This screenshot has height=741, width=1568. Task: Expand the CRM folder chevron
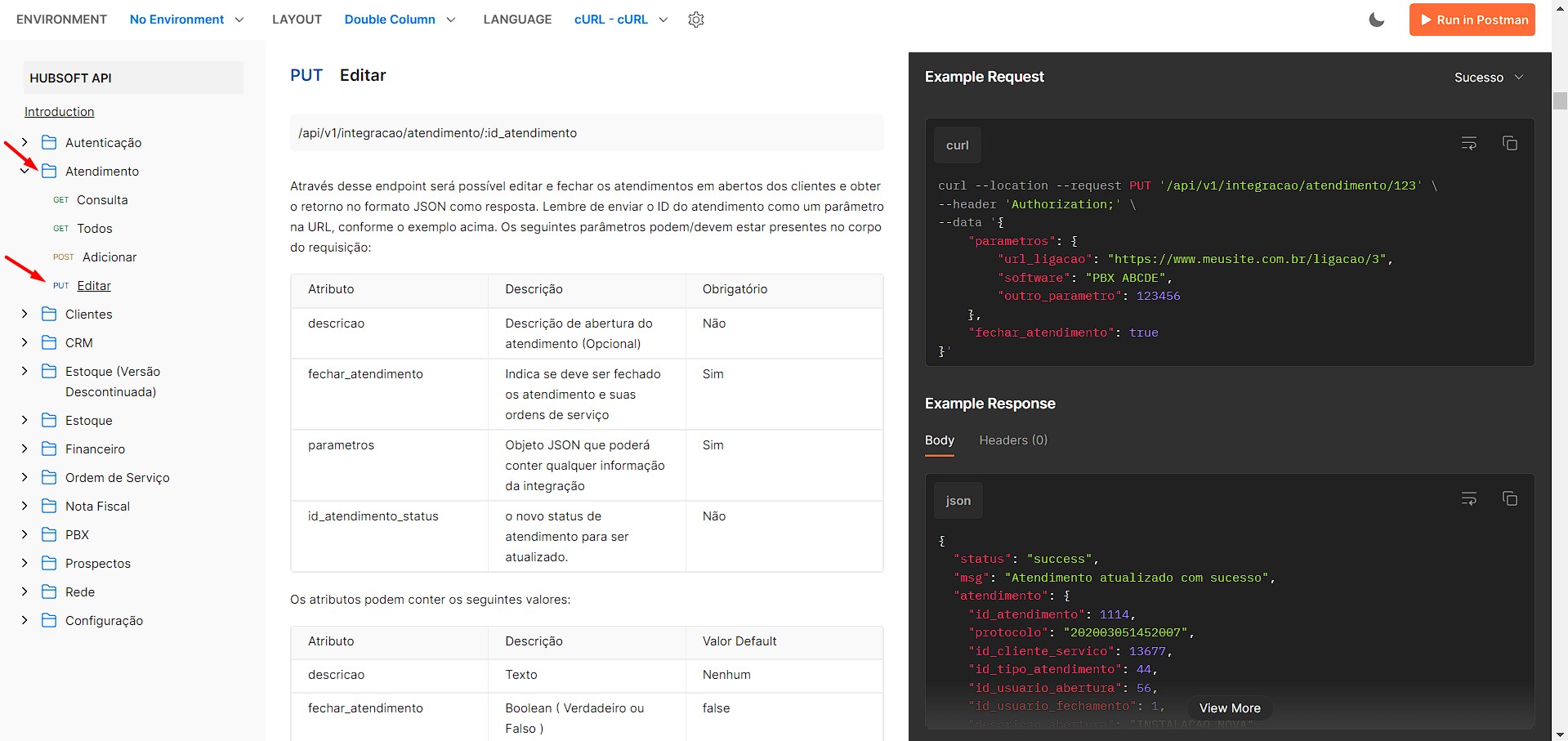(25, 342)
